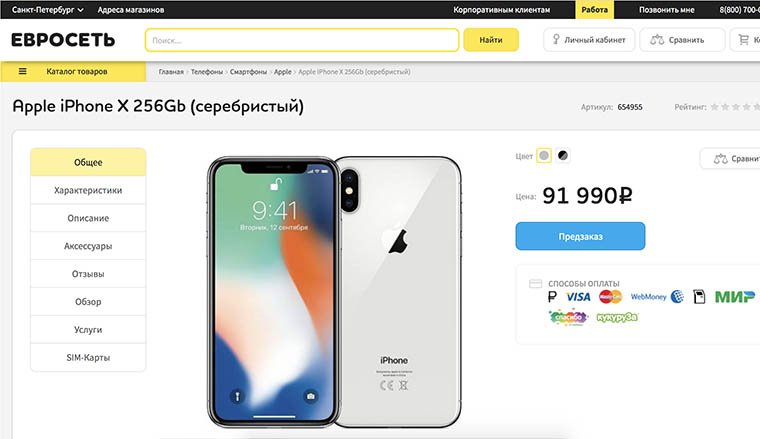760x439 pixels.
Task: Click the hamburger catalog menu icon
Action: (22, 71)
